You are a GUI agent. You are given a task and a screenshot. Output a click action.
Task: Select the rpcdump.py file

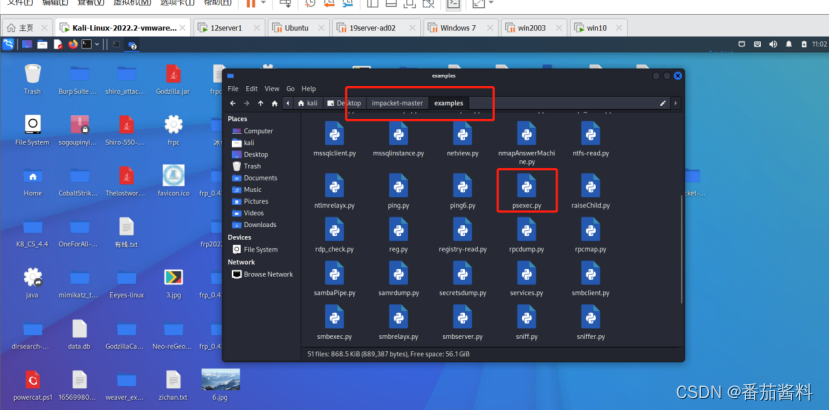click(x=526, y=235)
